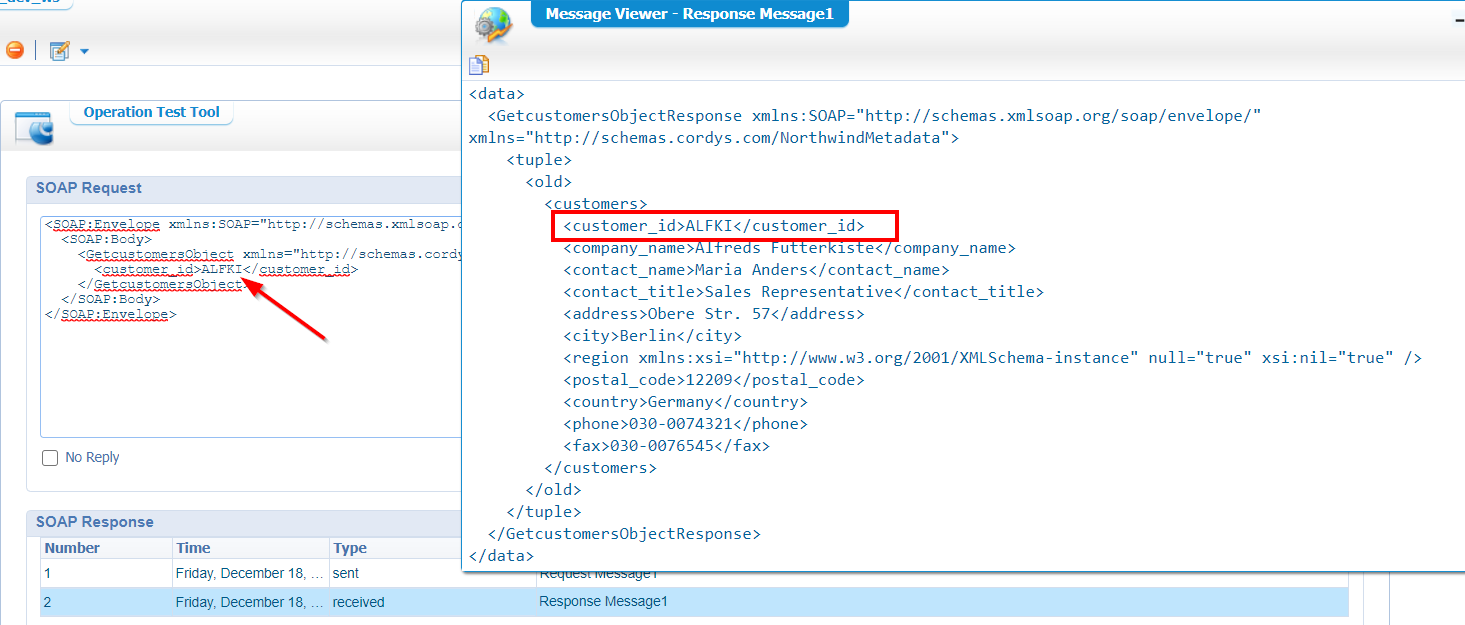1465x625 pixels.
Task: Sort by the Time column header
Action: (193, 548)
